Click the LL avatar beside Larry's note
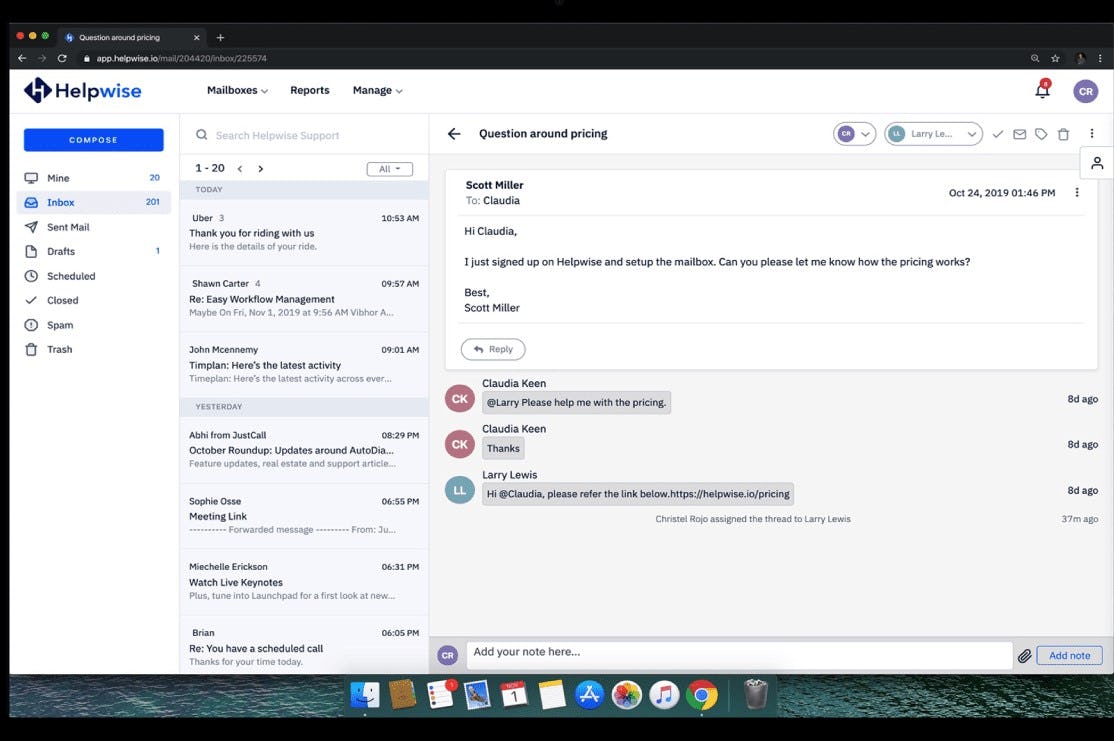Screen dimensions: 1114x741 [460, 490]
